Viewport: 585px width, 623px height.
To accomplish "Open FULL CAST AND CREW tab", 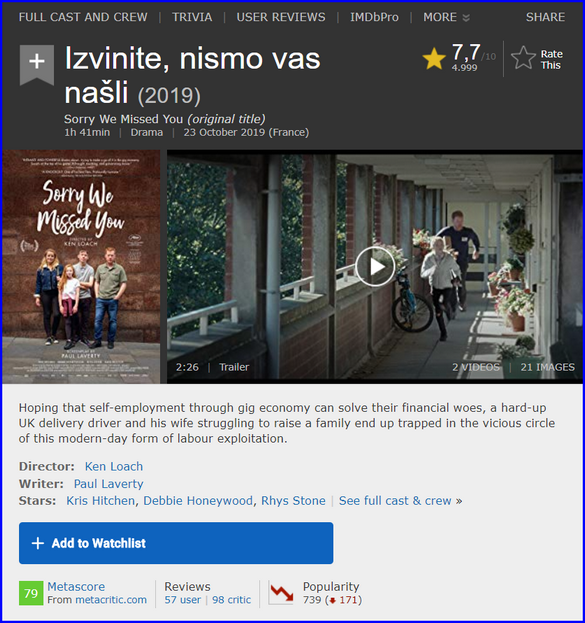I will [x=83, y=17].
